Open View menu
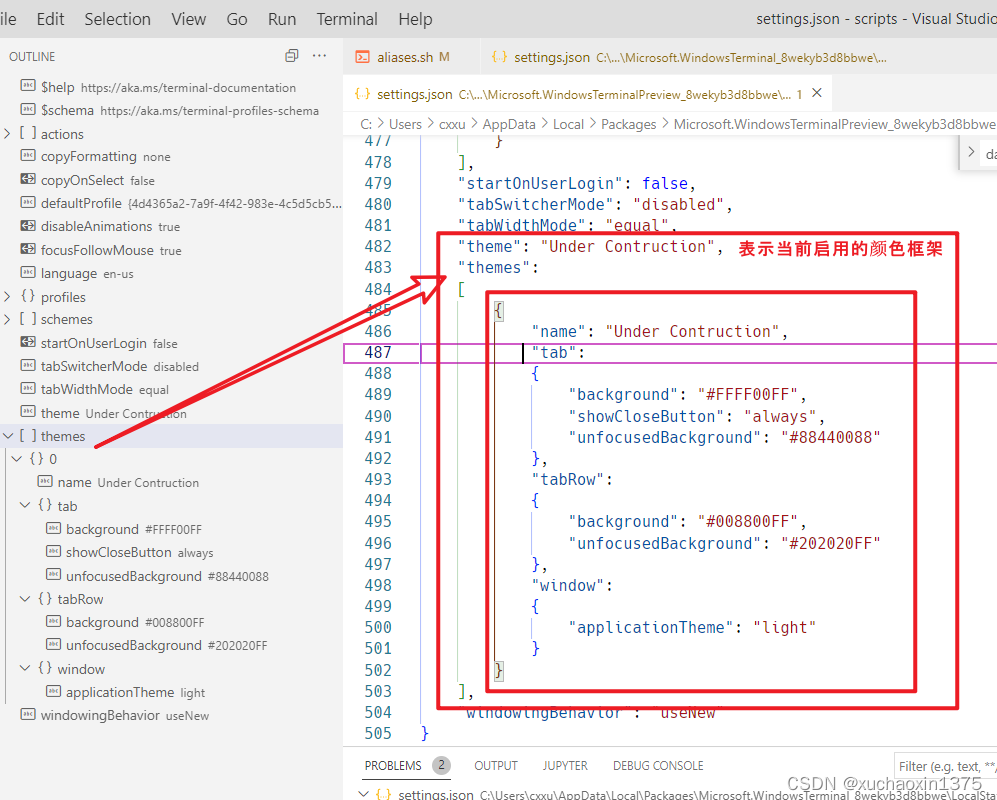Screen dimensions: 997x800 click(x=188, y=19)
